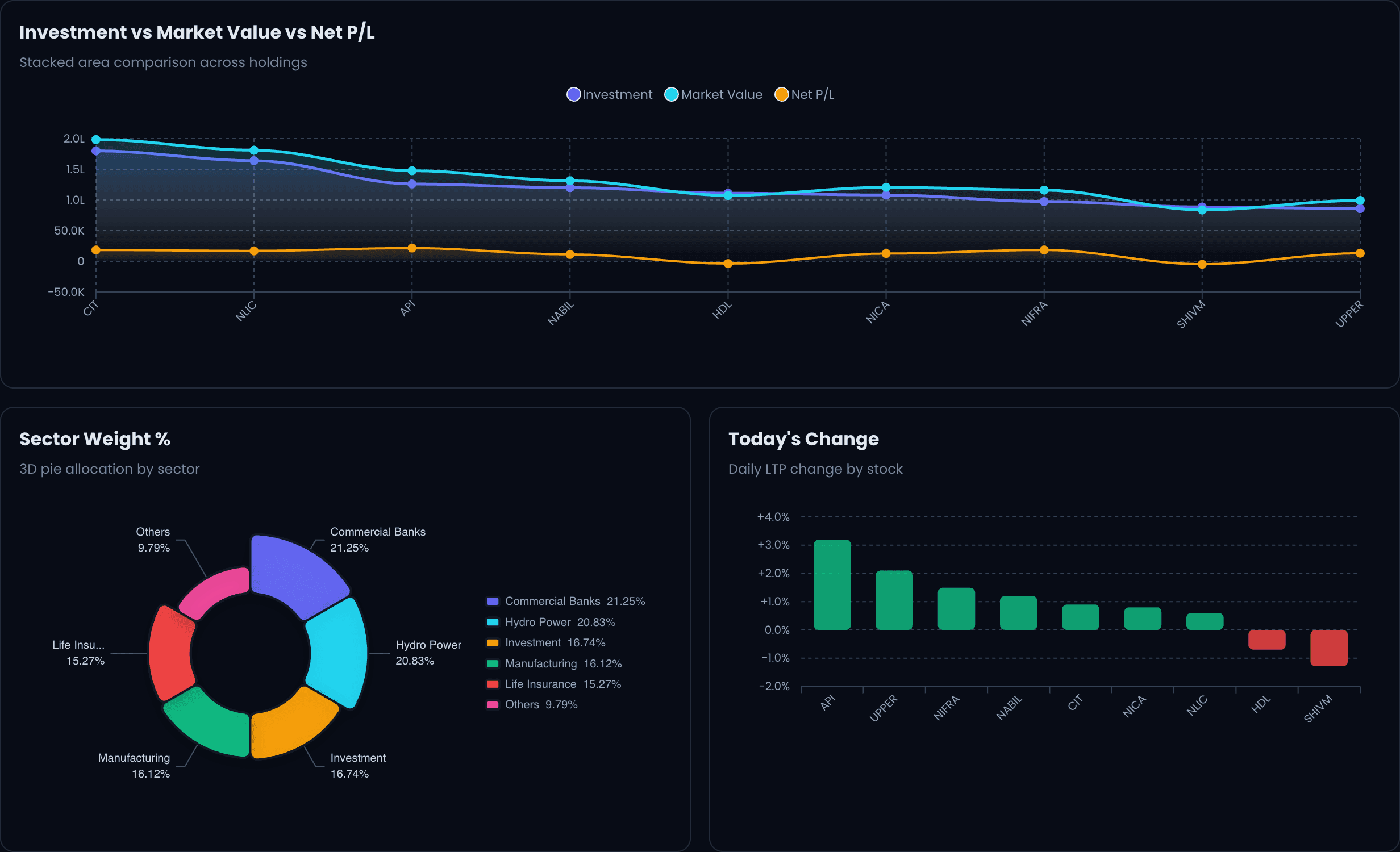
Task: Click the NABIL bar in Today's Change
Action: click(1018, 613)
